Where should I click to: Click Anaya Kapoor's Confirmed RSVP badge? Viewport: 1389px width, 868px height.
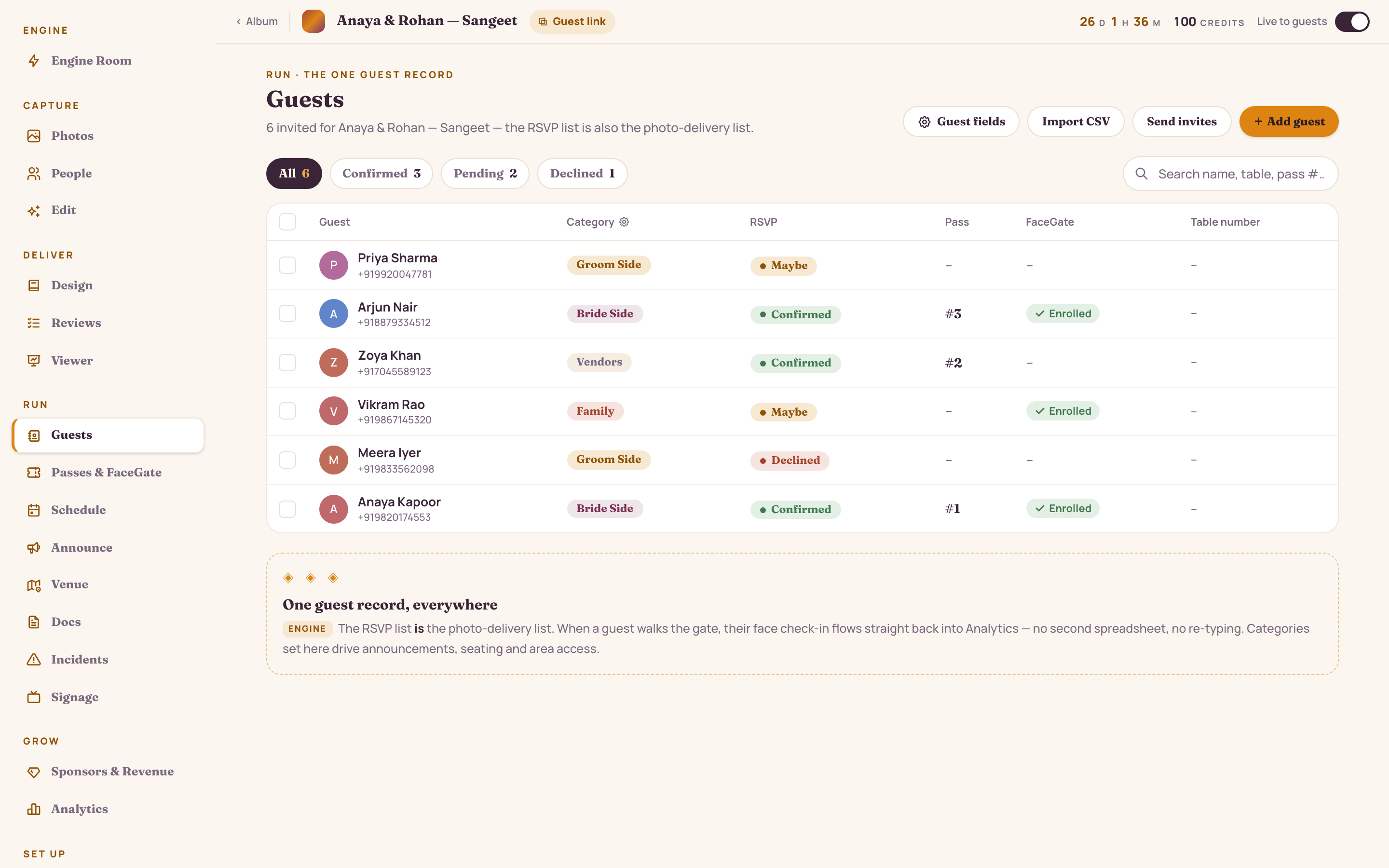click(x=795, y=509)
